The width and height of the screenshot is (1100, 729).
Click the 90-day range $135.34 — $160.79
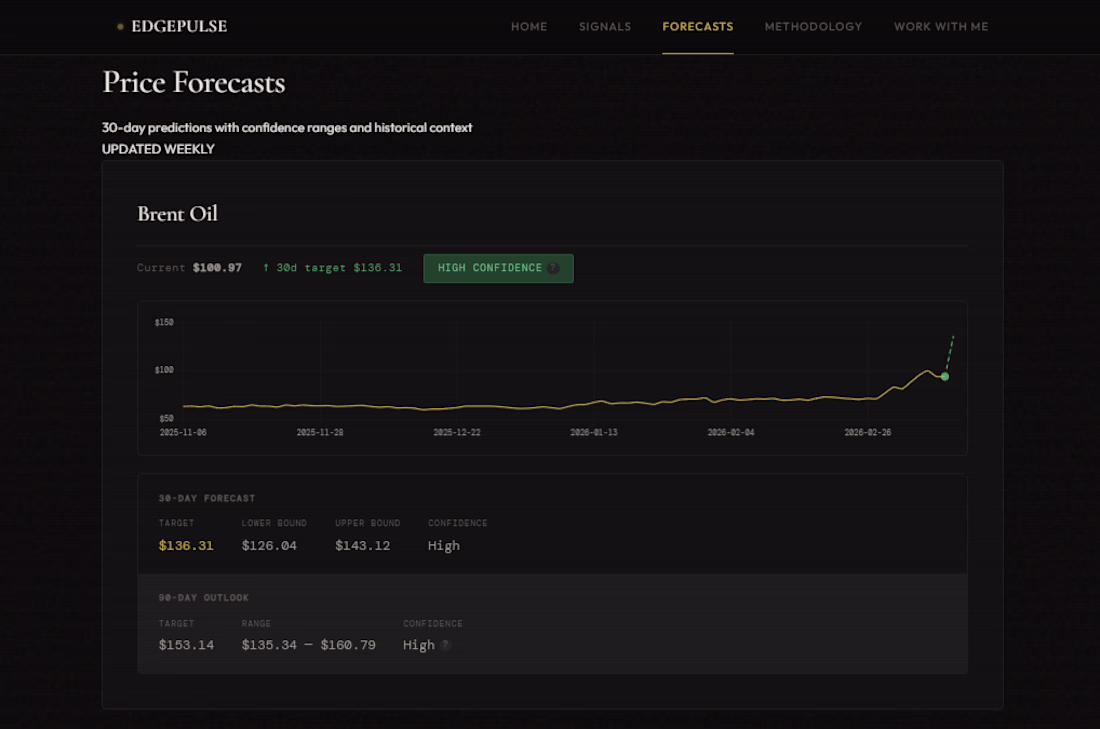point(308,645)
